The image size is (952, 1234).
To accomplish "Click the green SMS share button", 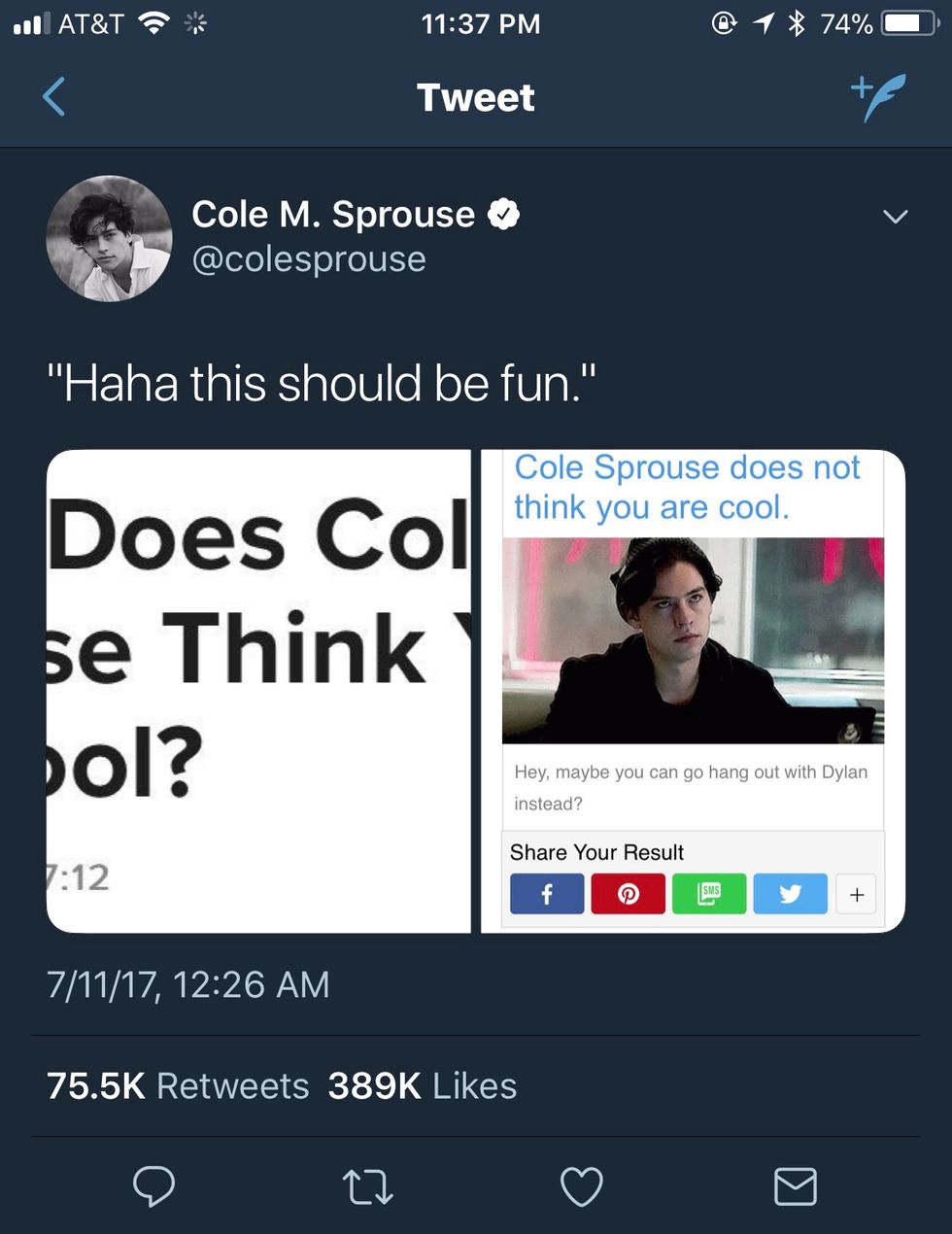I will pyautogui.click(x=709, y=894).
